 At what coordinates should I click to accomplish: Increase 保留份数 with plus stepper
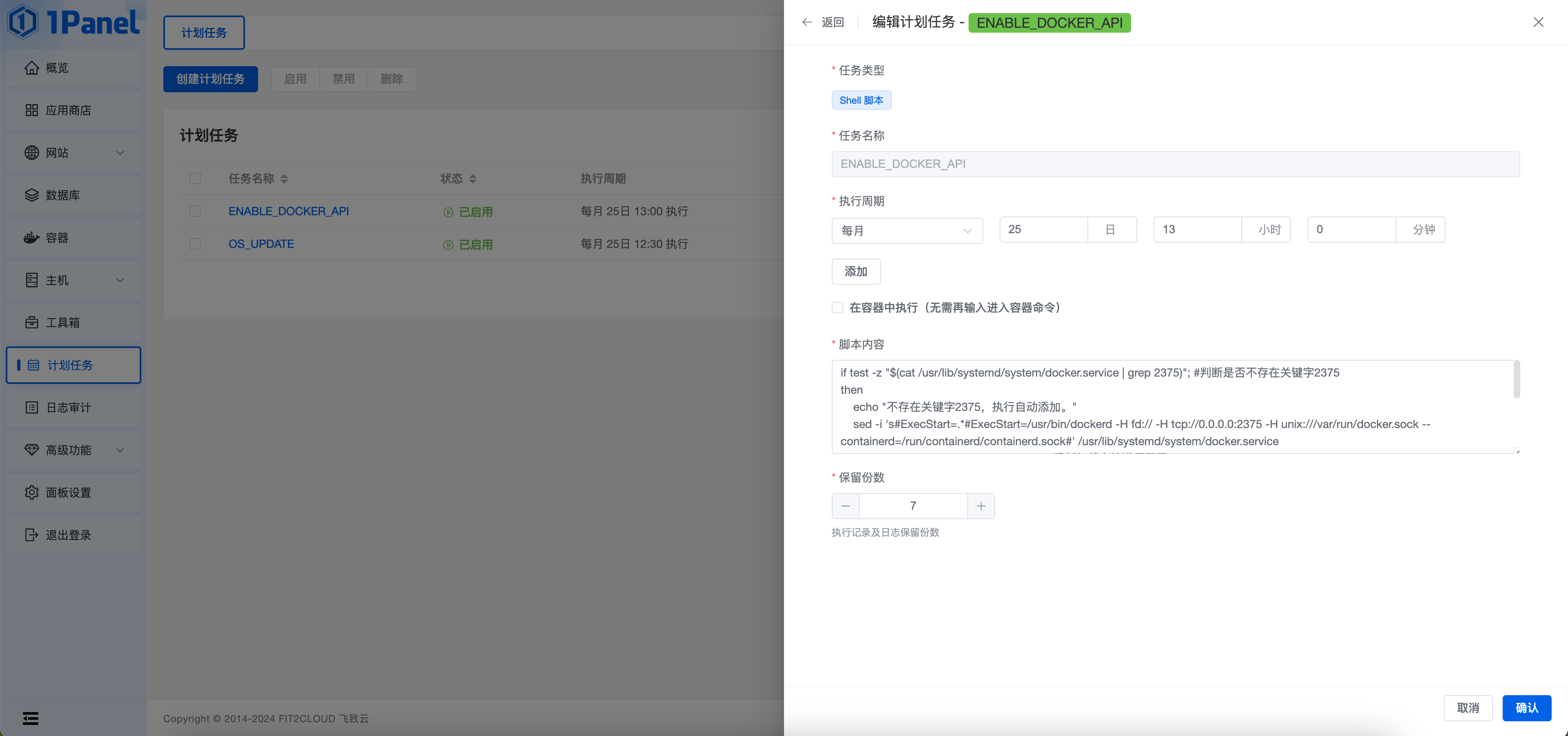pyautogui.click(x=980, y=506)
